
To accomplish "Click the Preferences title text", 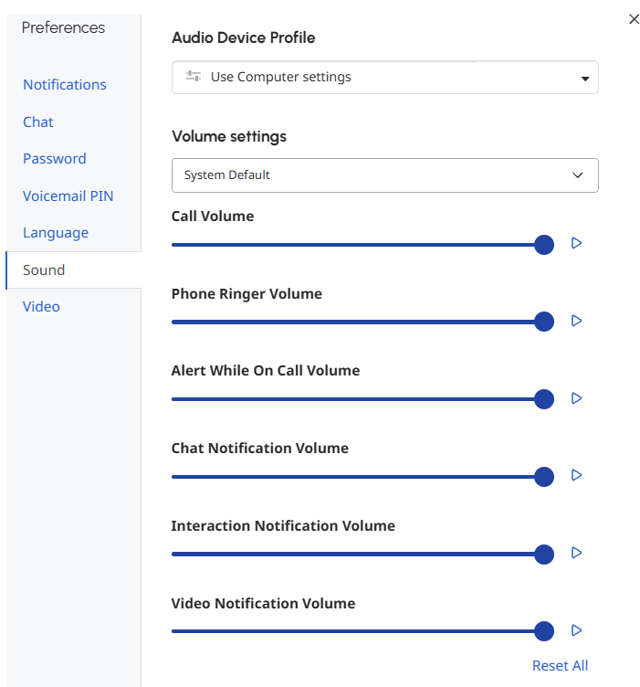I will [63, 28].
